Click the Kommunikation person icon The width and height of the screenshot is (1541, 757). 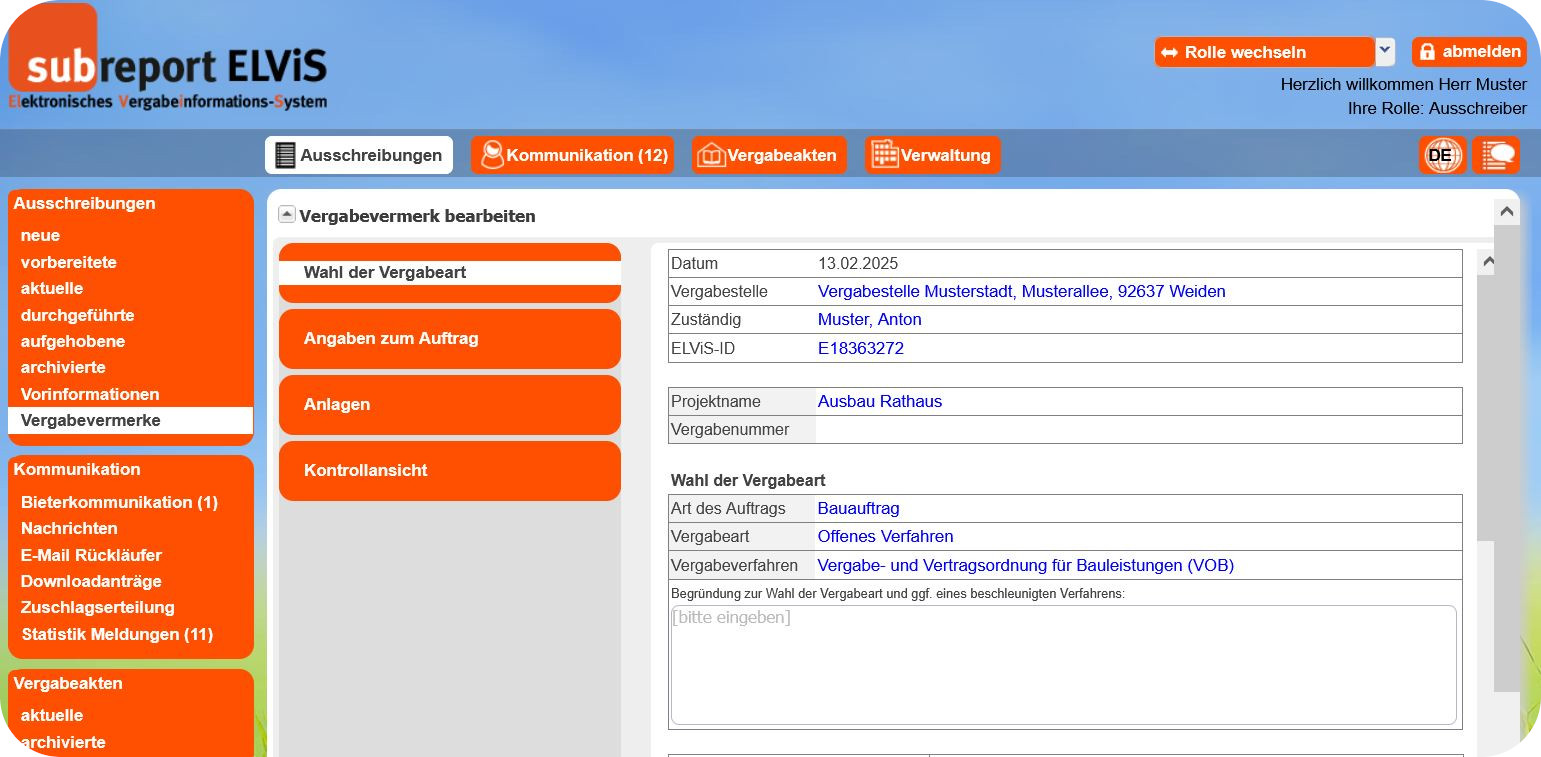pyautogui.click(x=491, y=155)
